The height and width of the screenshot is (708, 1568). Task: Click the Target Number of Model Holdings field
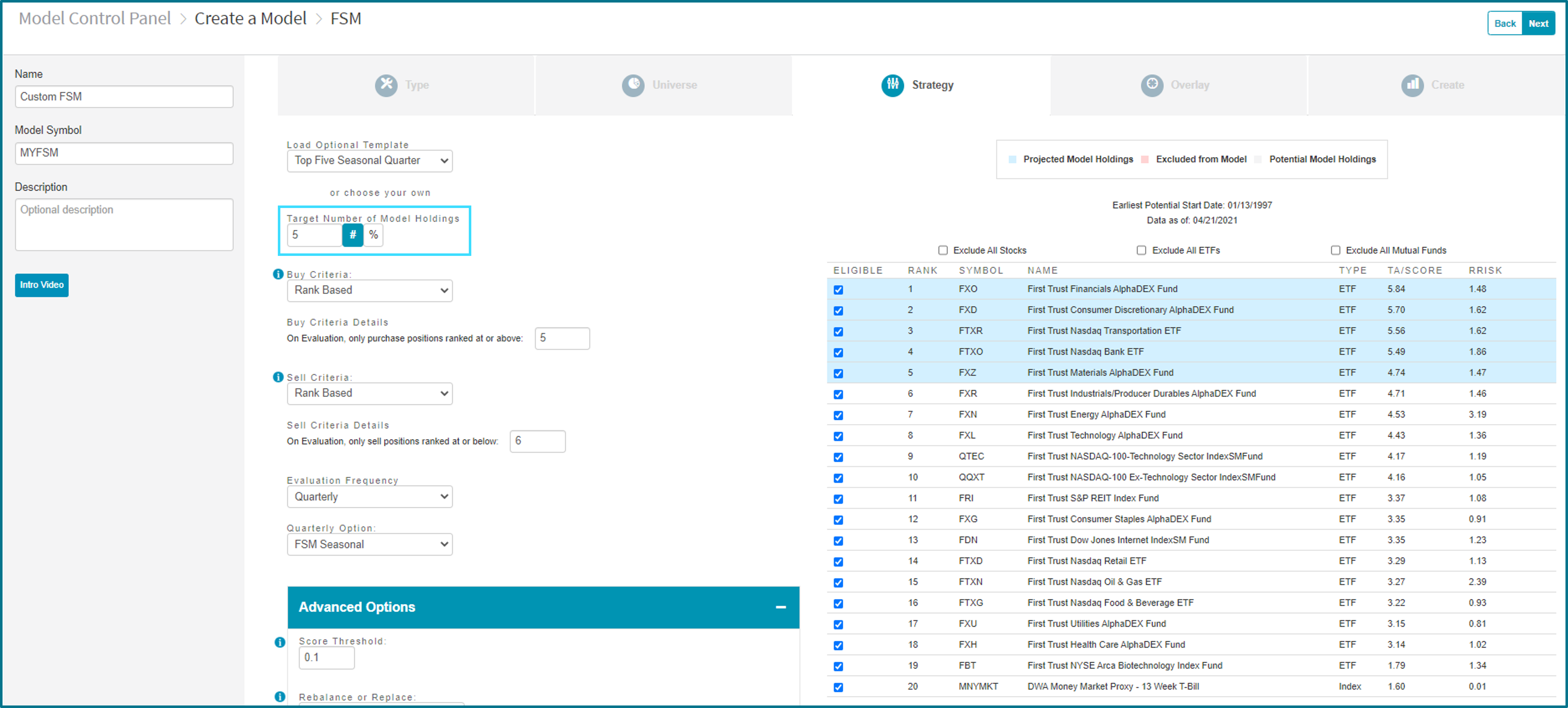[315, 235]
